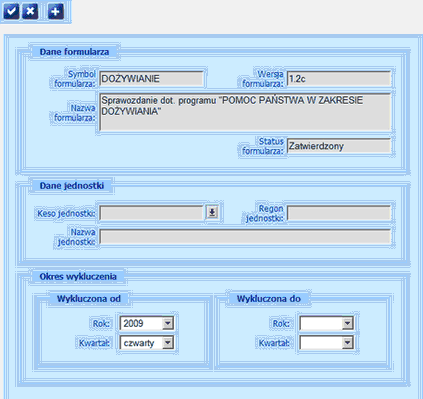This screenshot has height=399, width=423.
Task: Click the Status formularza field Zatwierdzony
Action: 339,146
